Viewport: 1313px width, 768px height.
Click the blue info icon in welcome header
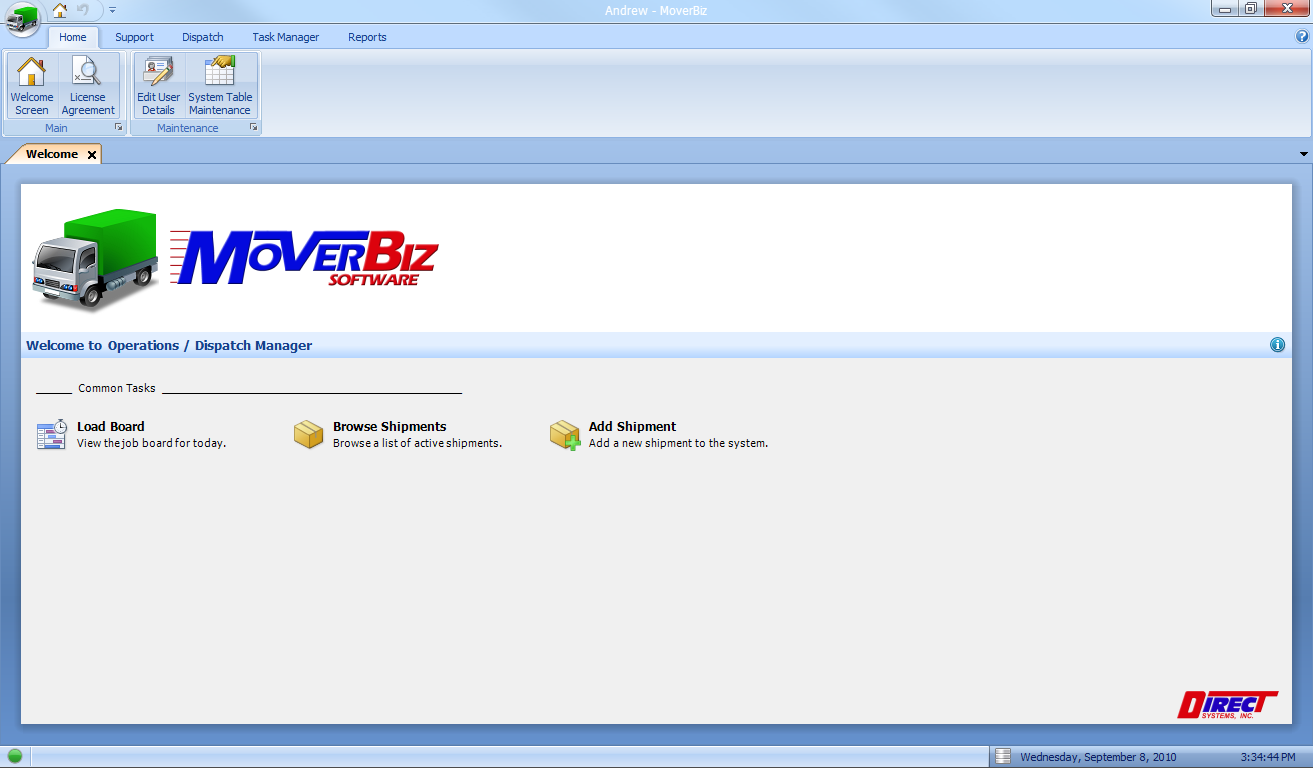(1277, 345)
